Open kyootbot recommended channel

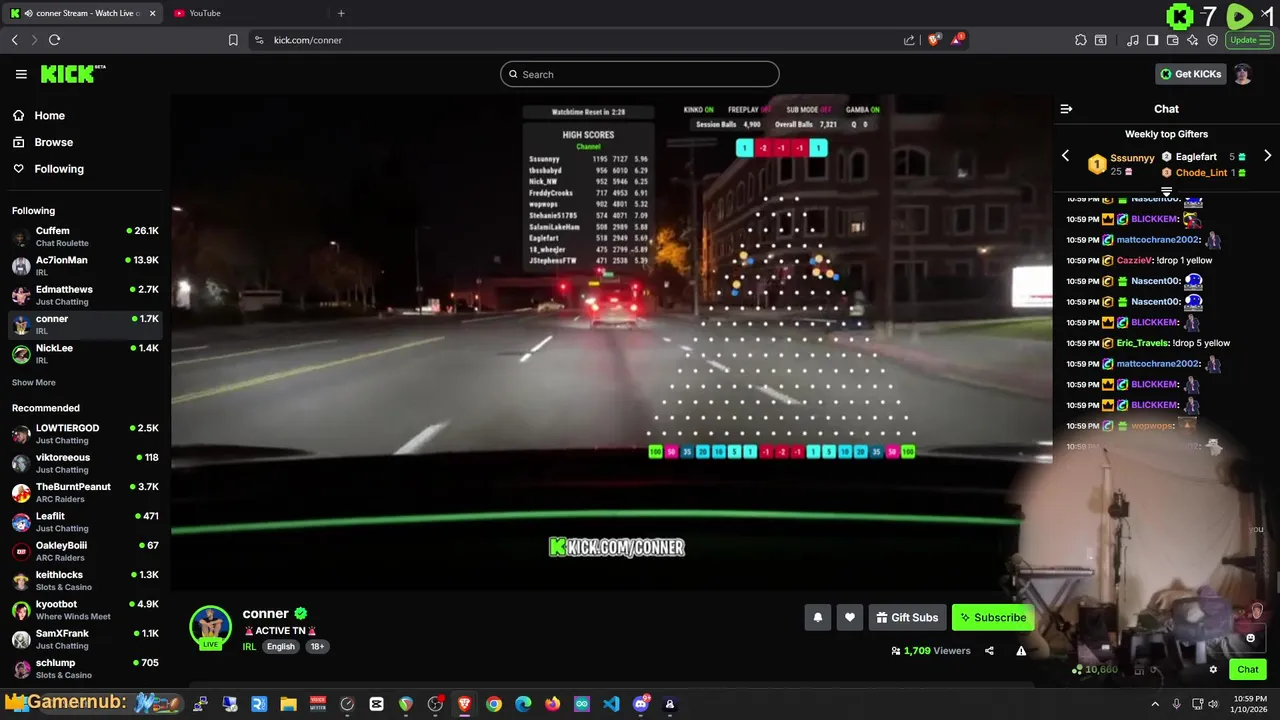click(85, 610)
